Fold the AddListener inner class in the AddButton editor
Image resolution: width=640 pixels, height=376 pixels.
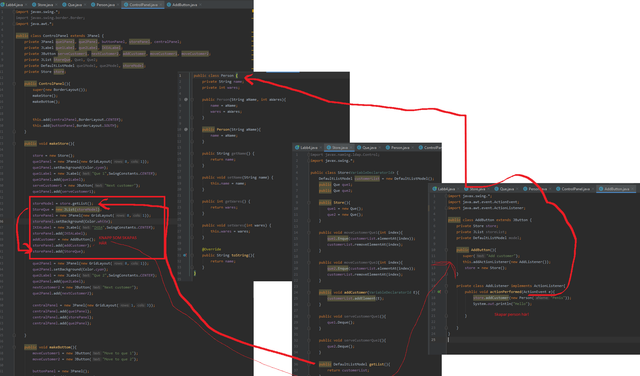tap(446, 286)
